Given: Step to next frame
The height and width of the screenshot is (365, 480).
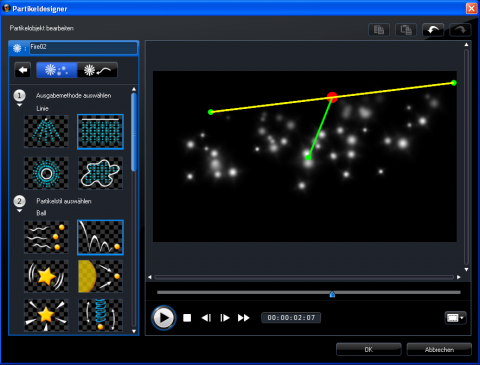Looking at the screenshot, I should pyautogui.click(x=225, y=318).
